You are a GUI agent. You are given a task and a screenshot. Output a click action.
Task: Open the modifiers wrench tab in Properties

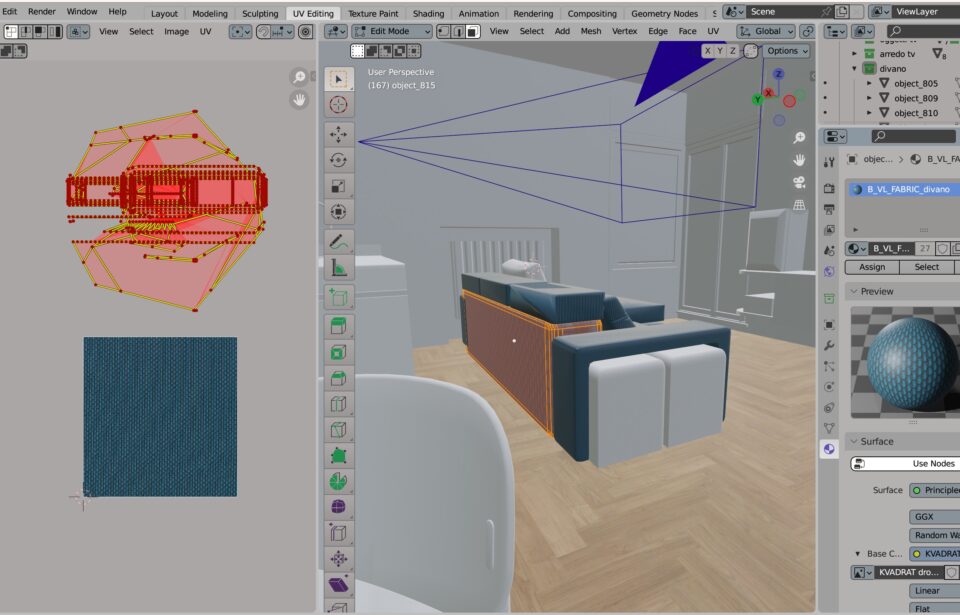tap(829, 345)
